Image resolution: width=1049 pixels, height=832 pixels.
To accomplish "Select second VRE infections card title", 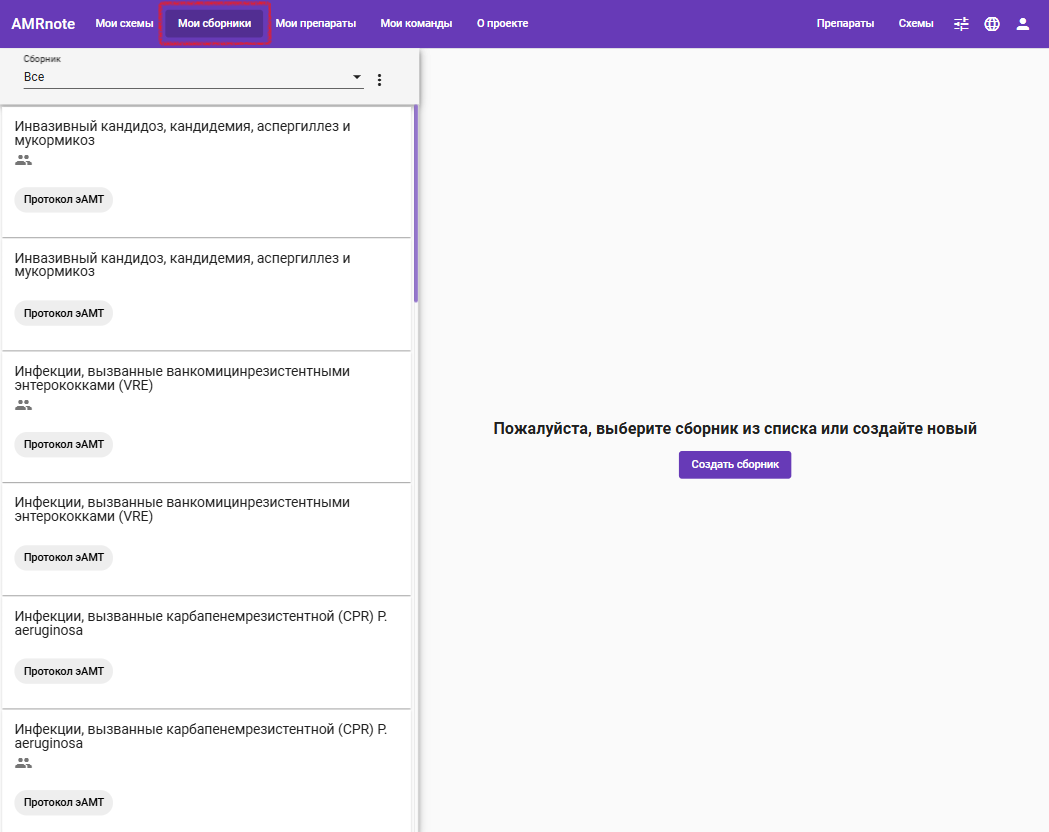I will pos(182,509).
